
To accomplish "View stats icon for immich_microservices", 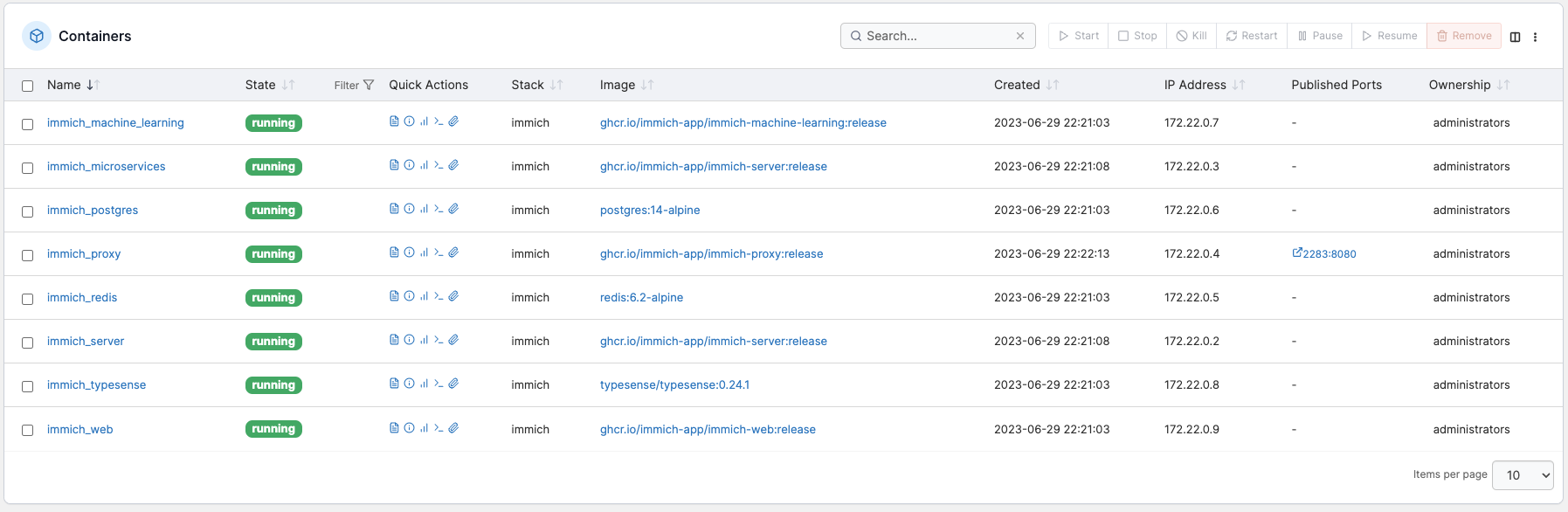I will (x=424, y=165).
